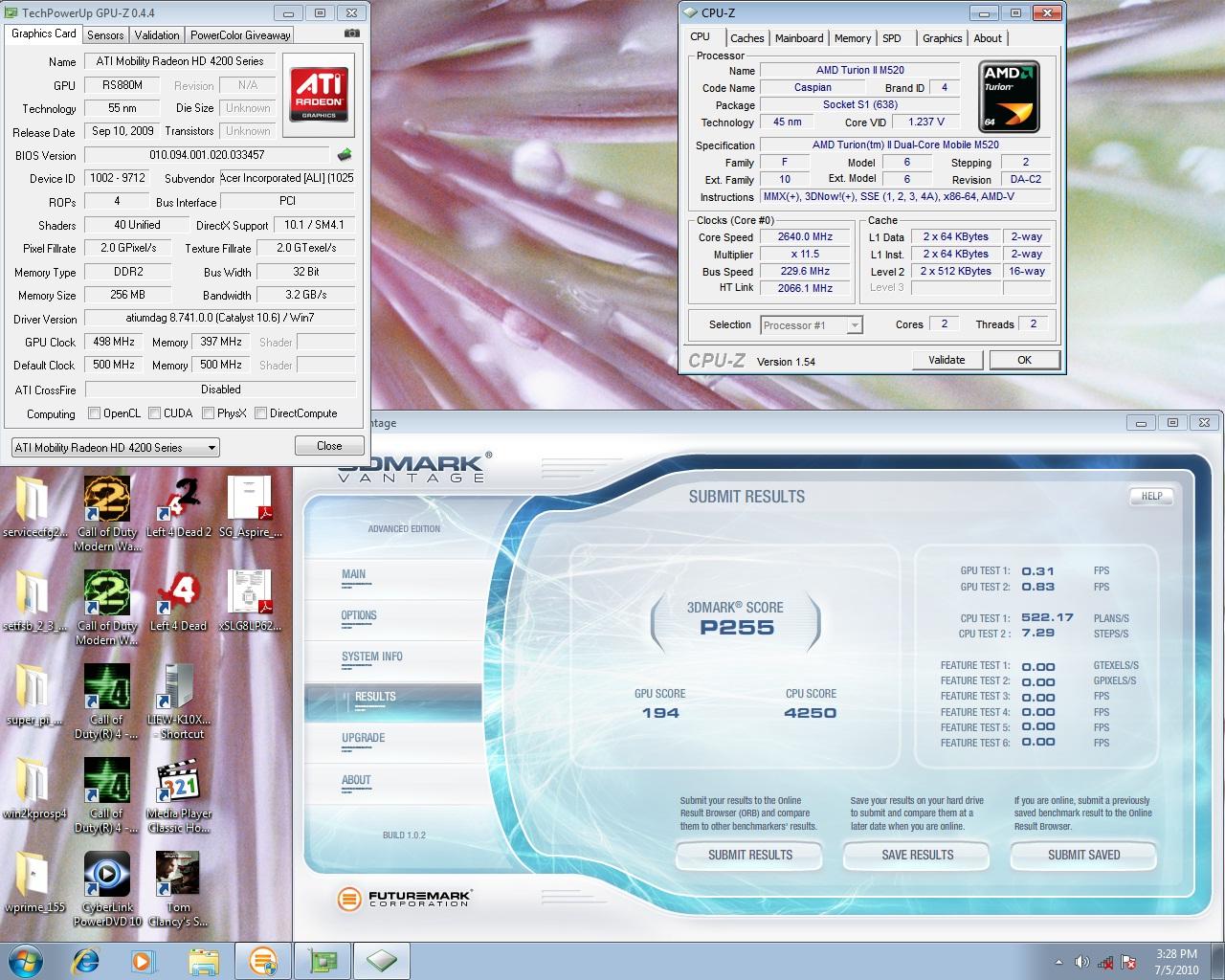Viewport: 1225px width, 980px height.
Task: Open the setfsb_2_3 folder
Action: [x=34, y=601]
